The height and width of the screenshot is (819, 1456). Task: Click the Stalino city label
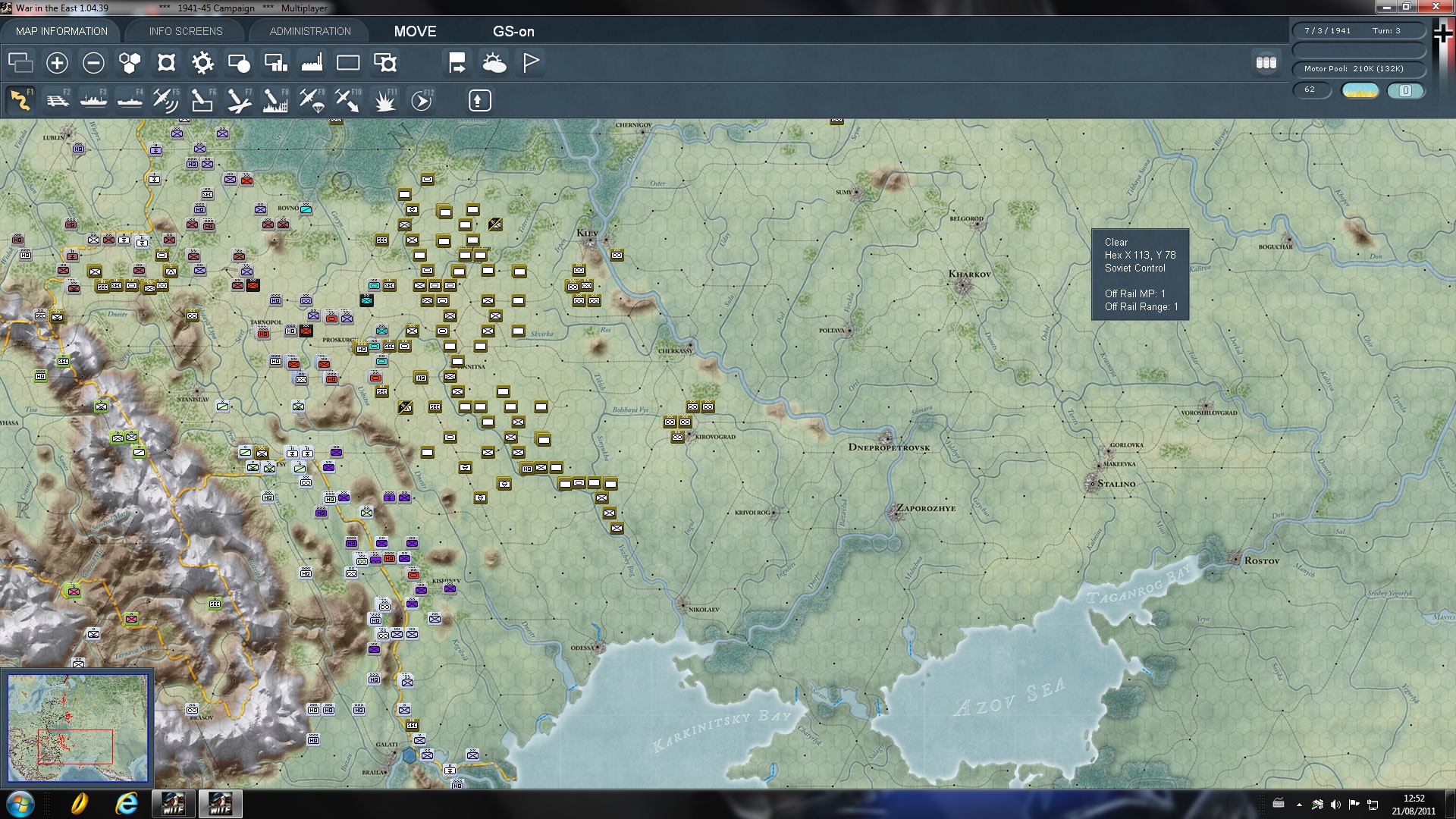1116,484
